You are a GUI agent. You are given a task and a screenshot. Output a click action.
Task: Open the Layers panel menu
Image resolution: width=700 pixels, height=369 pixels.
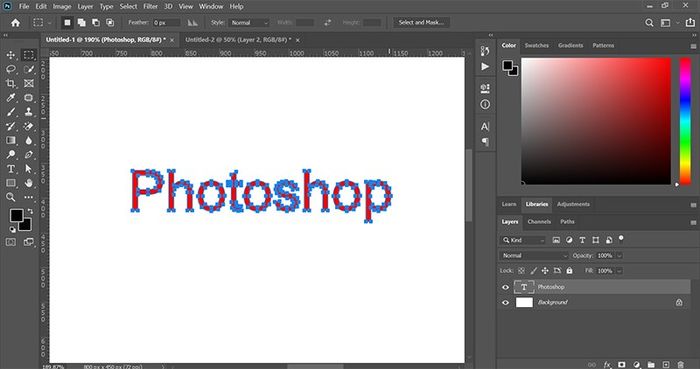tap(693, 222)
